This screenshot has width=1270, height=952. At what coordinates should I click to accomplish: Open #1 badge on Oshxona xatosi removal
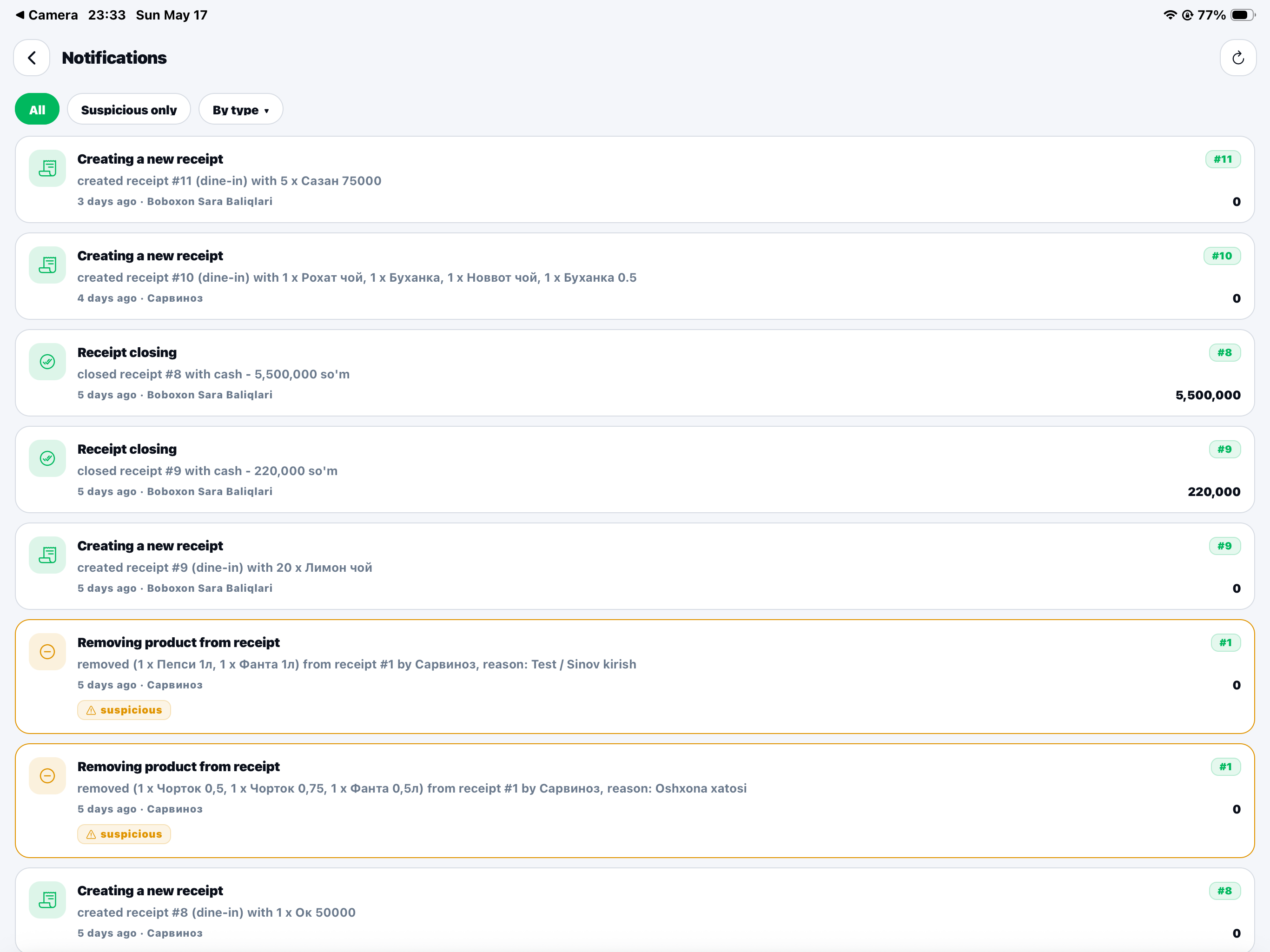tap(1226, 767)
